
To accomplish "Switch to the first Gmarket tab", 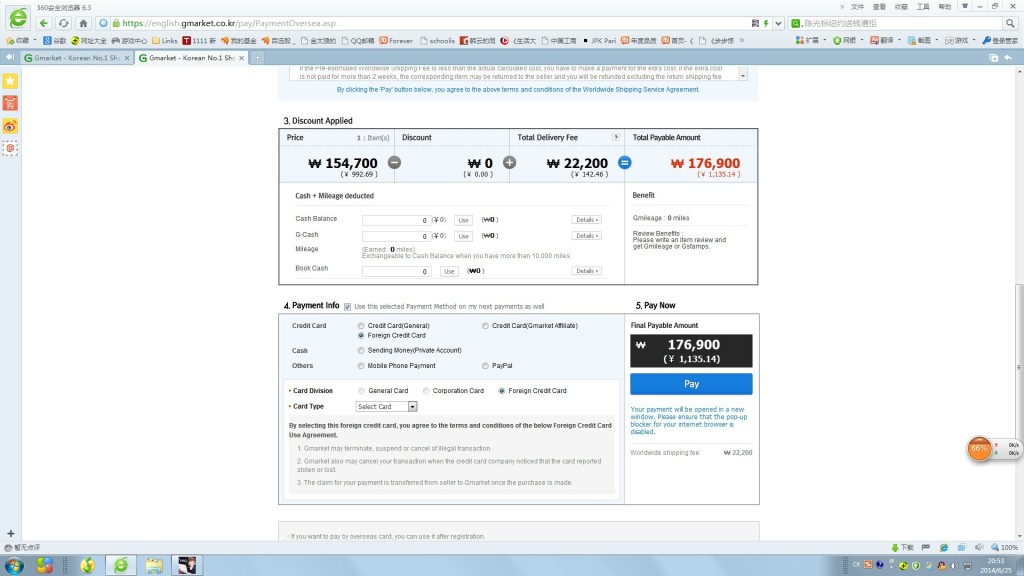I will 76,58.
